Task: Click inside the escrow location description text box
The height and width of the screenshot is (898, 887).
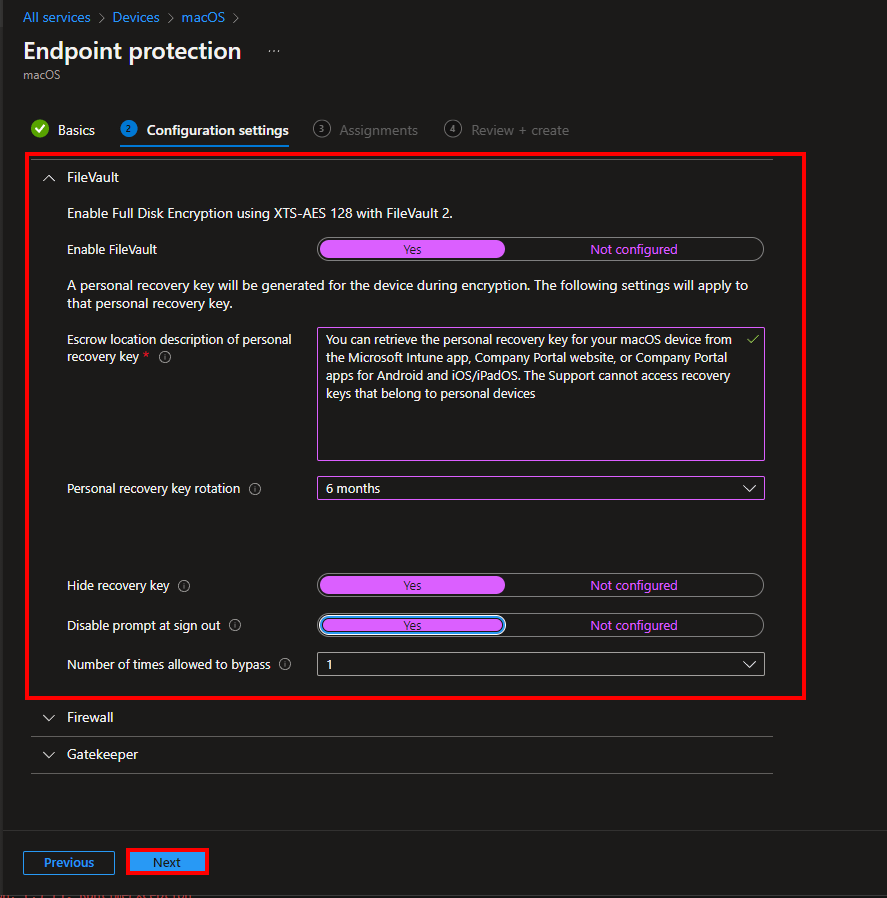Action: click(x=540, y=420)
